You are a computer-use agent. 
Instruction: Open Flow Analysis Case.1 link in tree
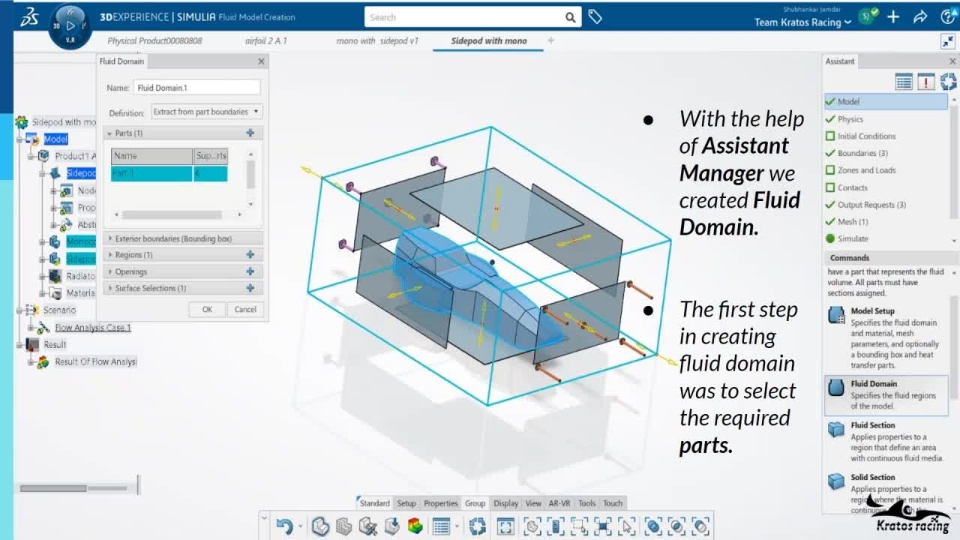[x=93, y=328]
